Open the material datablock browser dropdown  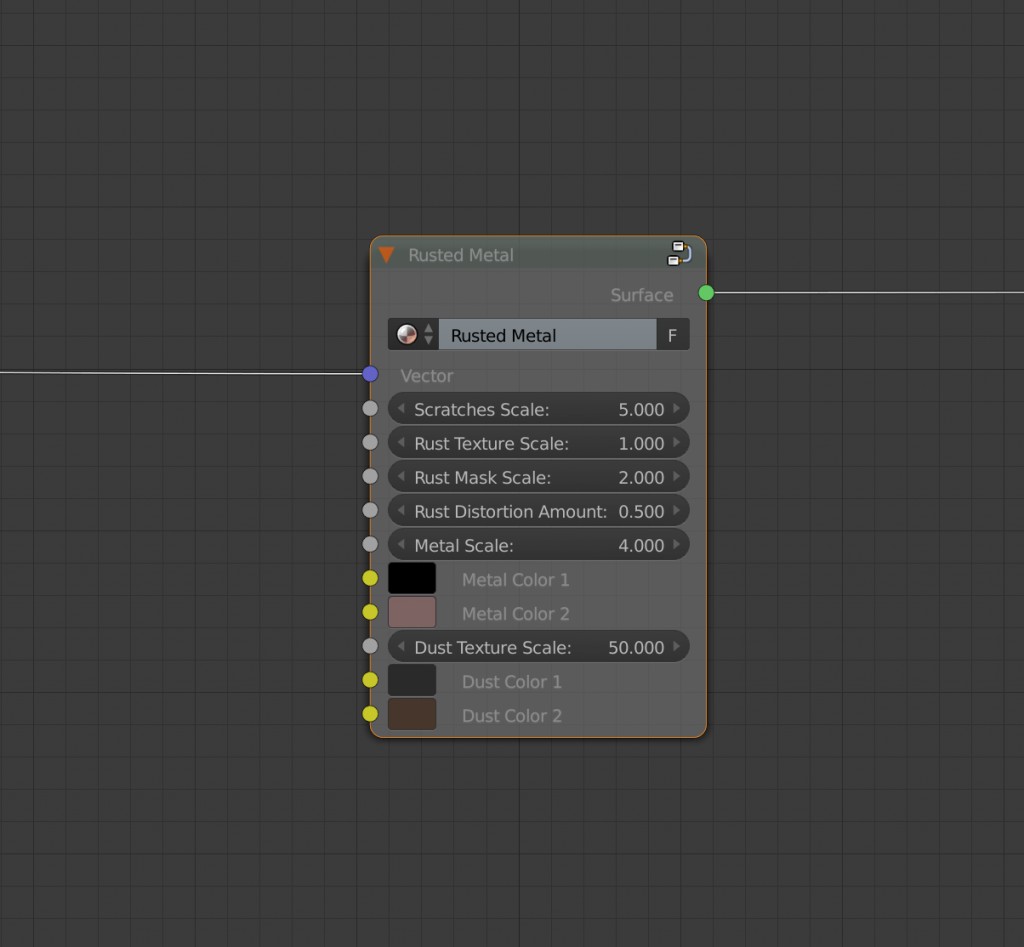tap(429, 334)
